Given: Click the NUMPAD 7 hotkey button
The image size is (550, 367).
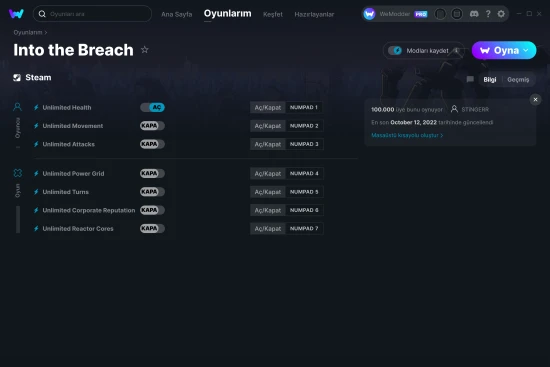Looking at the screenshot, I should point(304,228).
